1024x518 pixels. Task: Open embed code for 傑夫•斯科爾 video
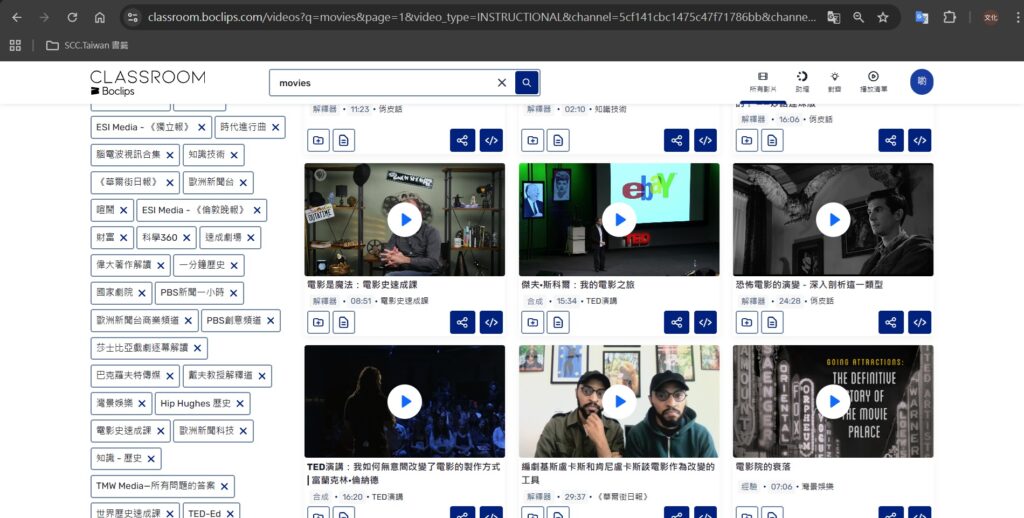tap(705, 322)
